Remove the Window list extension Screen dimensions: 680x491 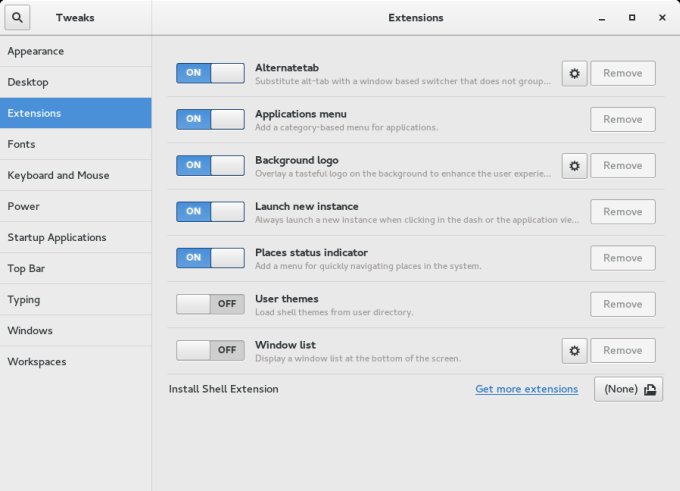coord(623,350)
